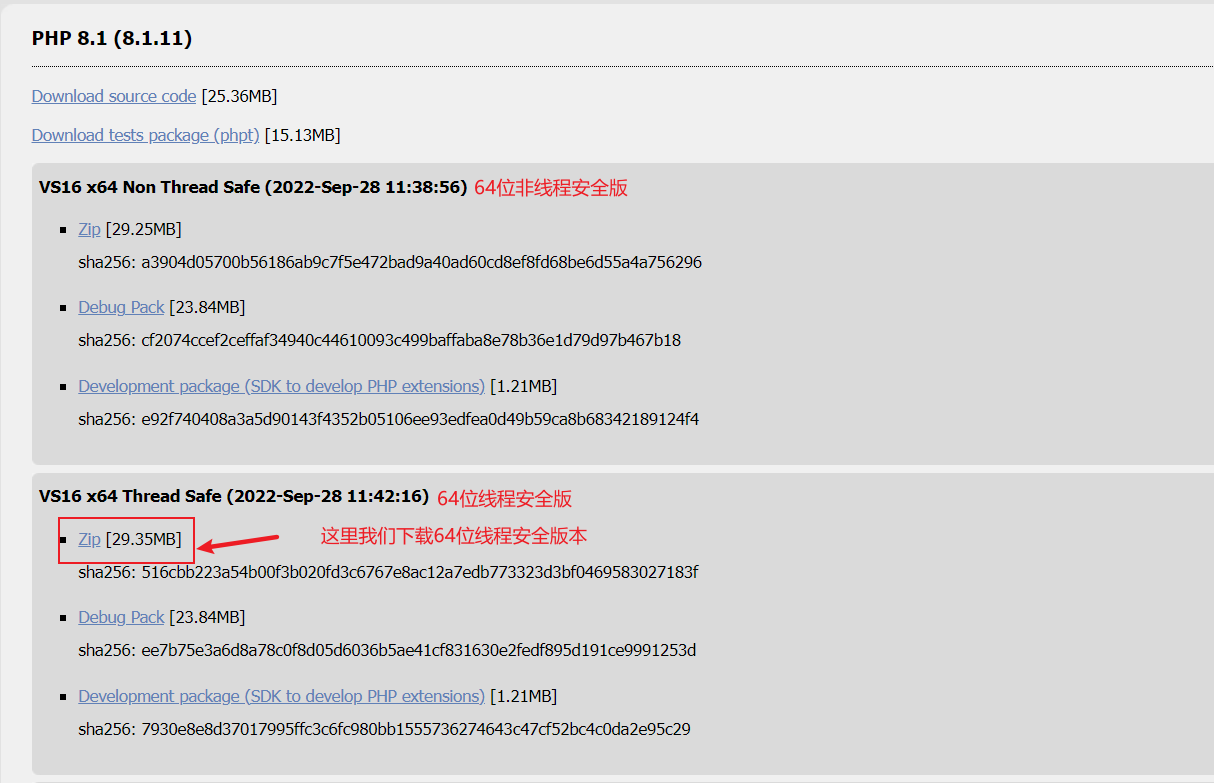Image resolution: width=1214 pixels, height=783 pixels.
Task: Open Development package link under Non Thread Safe
Action: (x=282, y=386)
